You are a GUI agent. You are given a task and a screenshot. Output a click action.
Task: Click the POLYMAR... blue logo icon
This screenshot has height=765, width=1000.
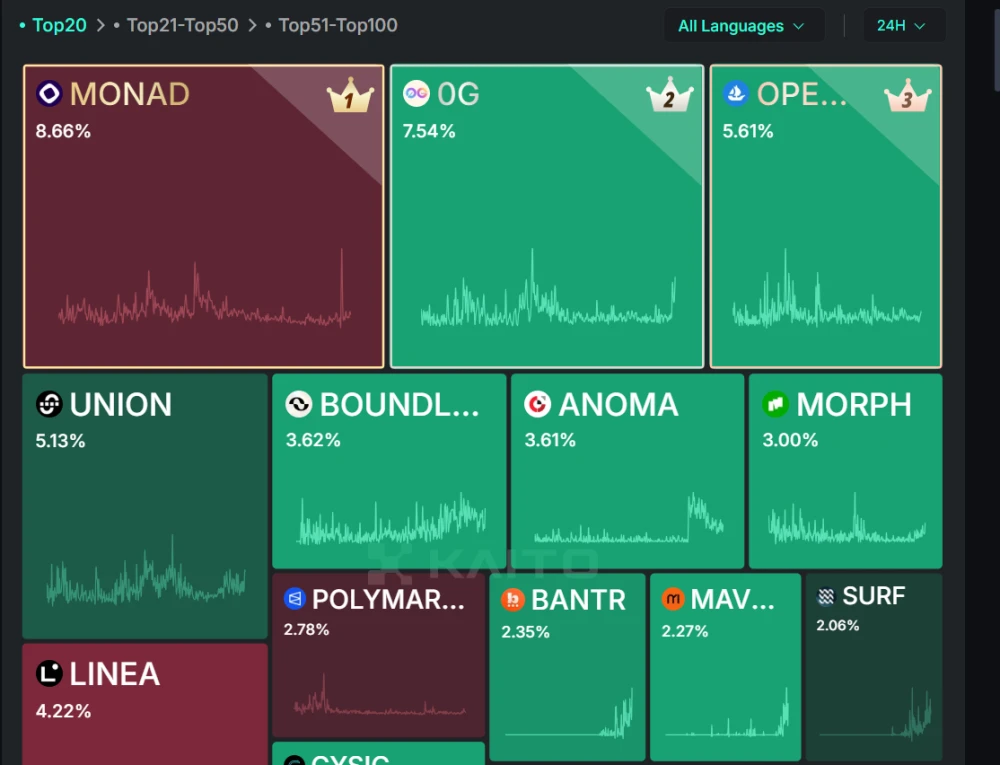tap(295, 599)
